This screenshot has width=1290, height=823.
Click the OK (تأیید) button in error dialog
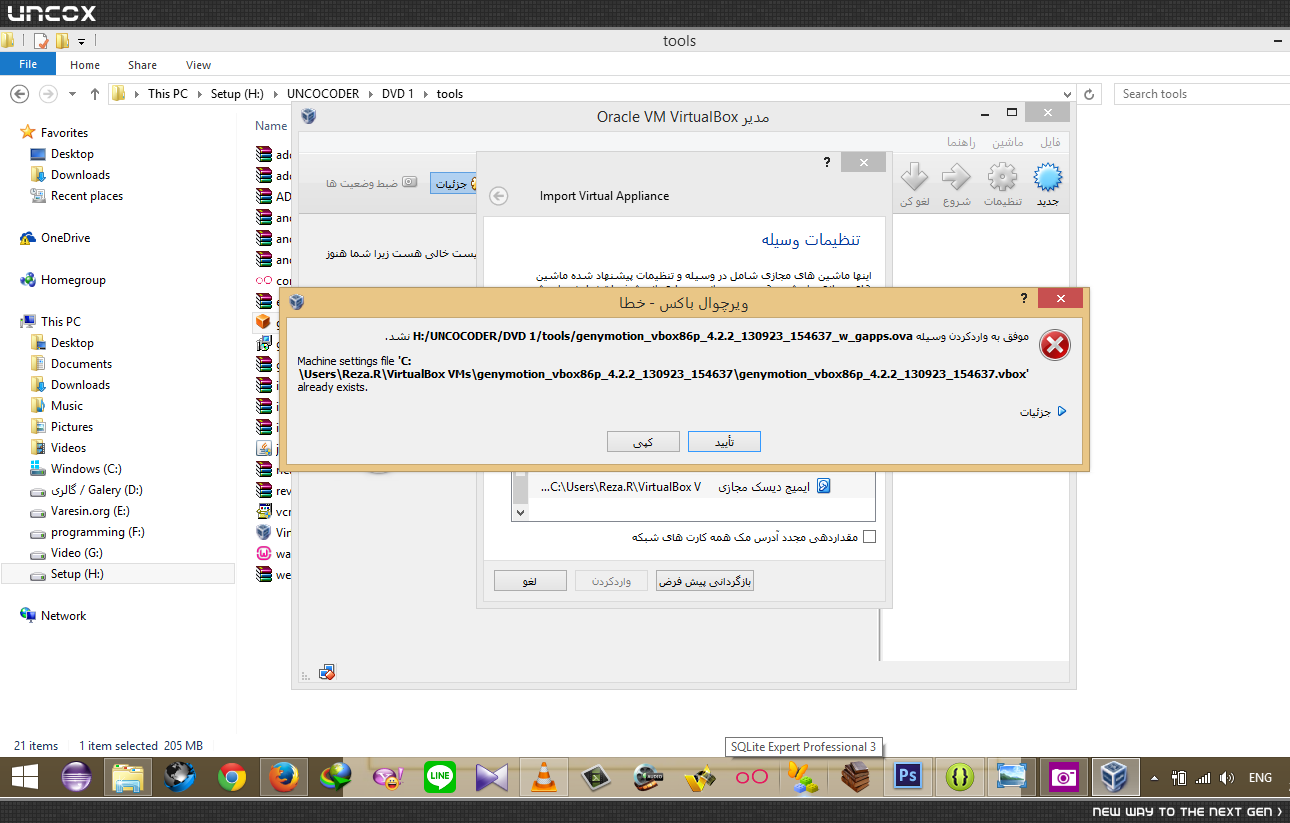click(724, 442)
